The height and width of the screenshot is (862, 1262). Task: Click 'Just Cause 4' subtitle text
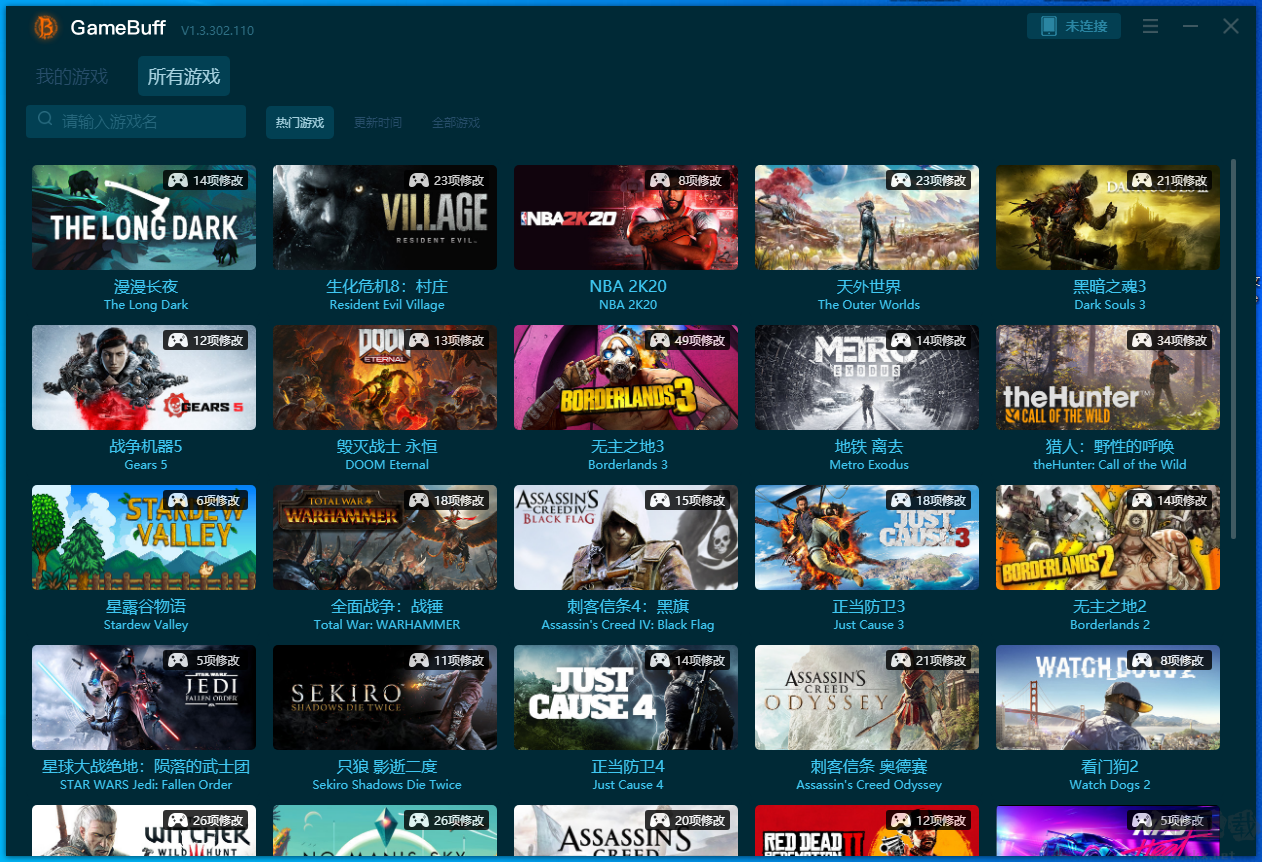pos(628,785)
